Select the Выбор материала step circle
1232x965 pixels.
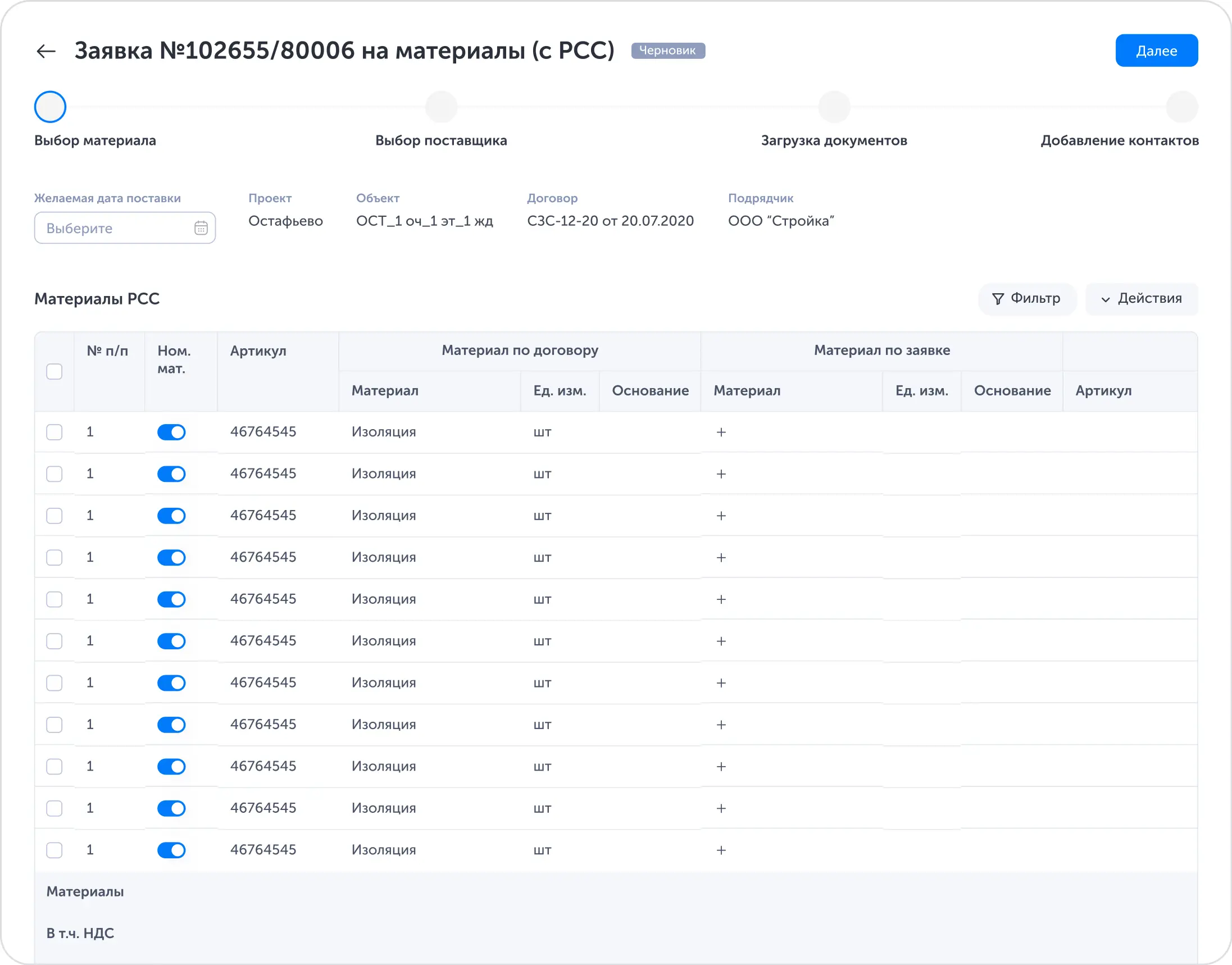(x=51, y=107)
